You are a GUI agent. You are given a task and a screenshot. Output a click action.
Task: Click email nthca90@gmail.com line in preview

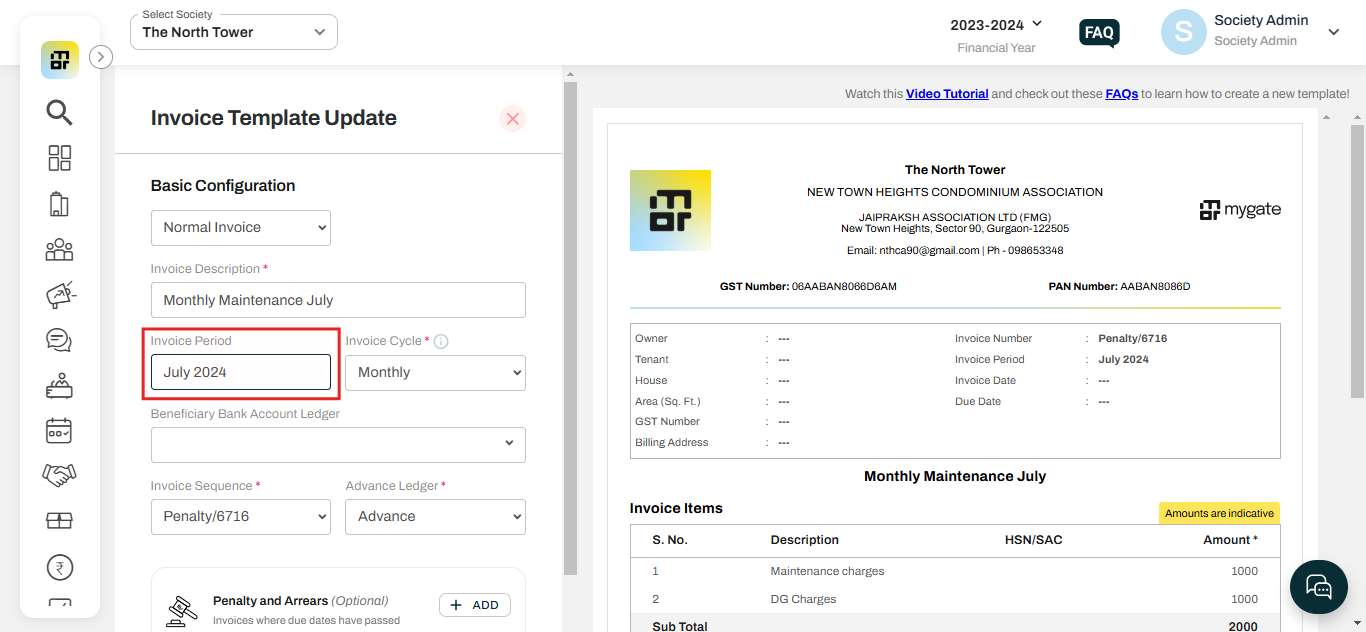point(955,250)
